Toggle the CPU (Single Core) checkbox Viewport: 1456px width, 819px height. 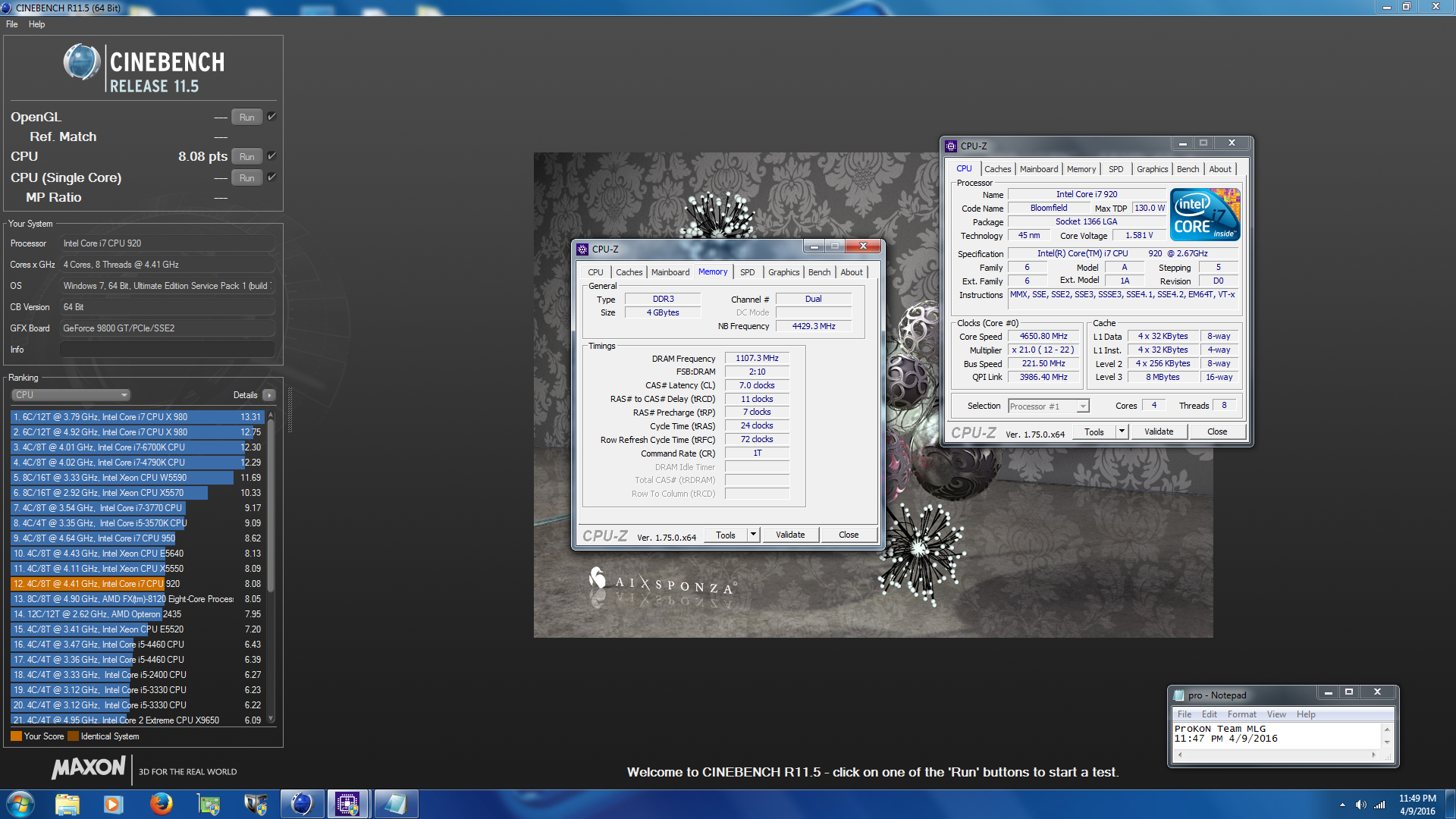(x=271, y=177)
